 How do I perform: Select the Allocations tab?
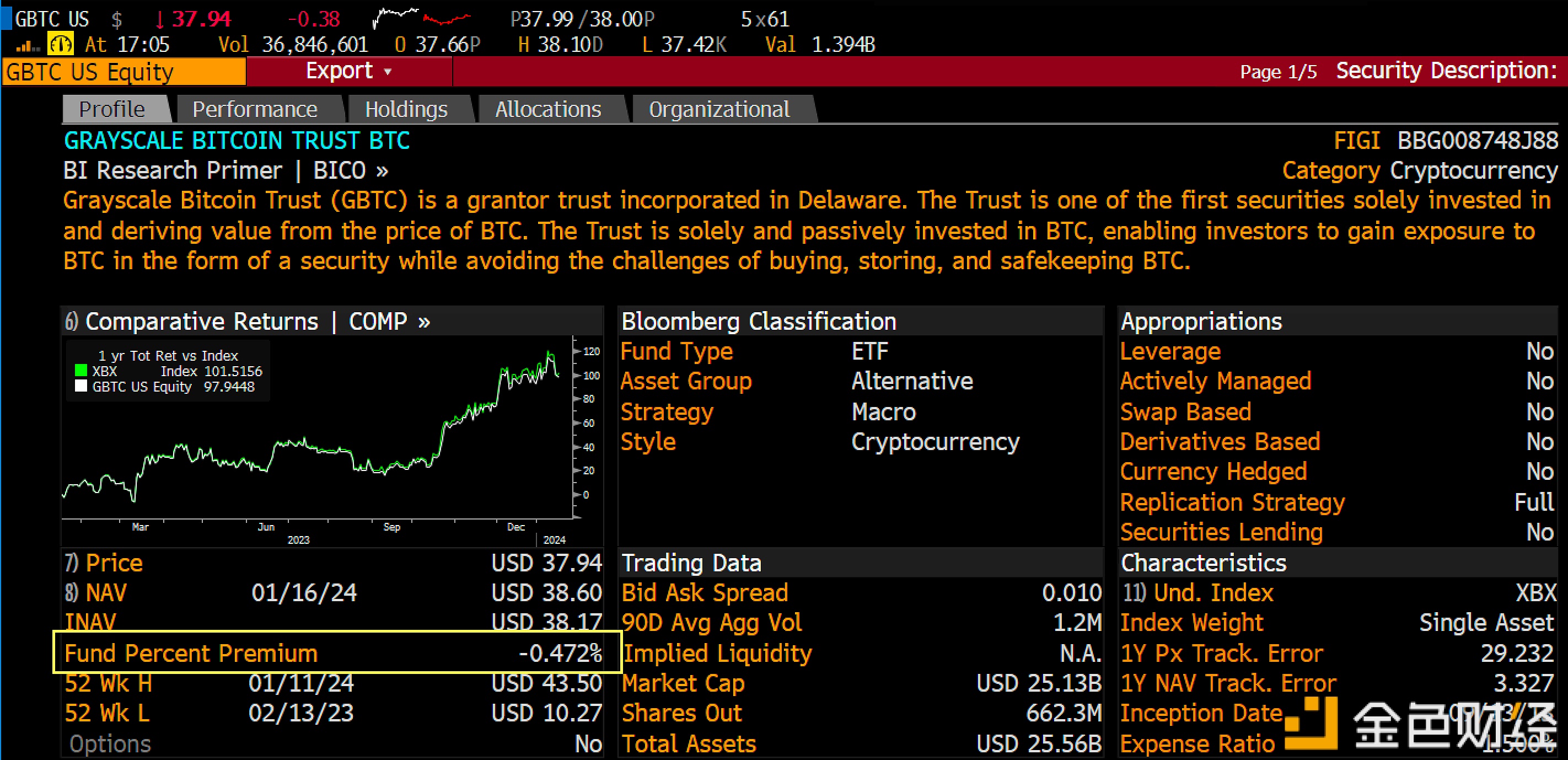tap(548, 109)
